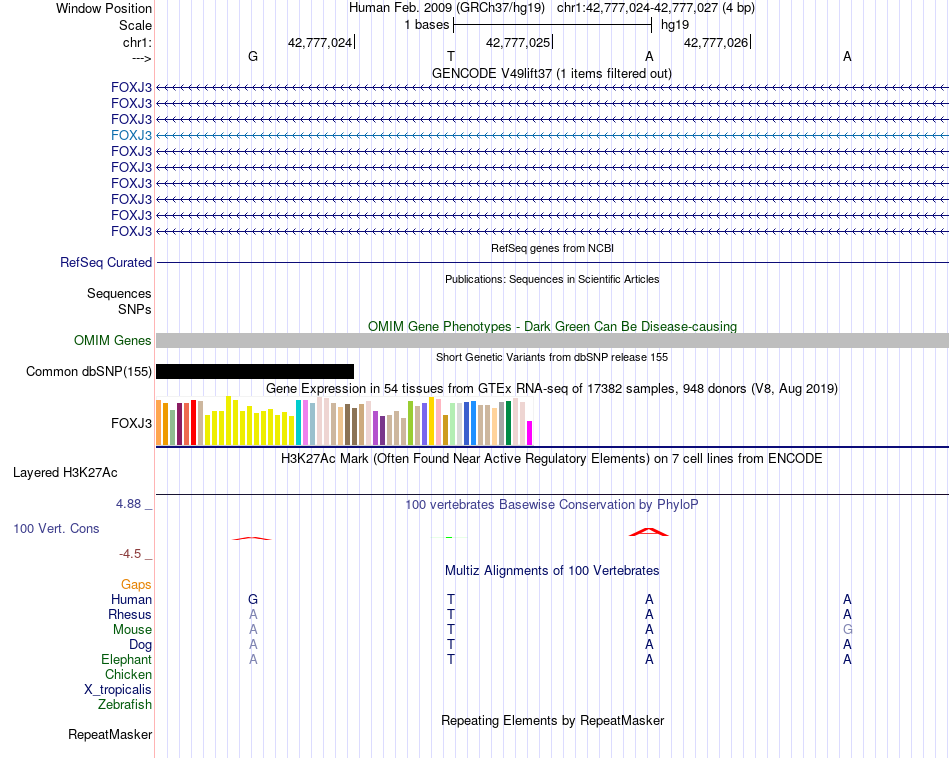
Task: Click the gray OMIM Genes bar
Action: [x=552, y=341]
